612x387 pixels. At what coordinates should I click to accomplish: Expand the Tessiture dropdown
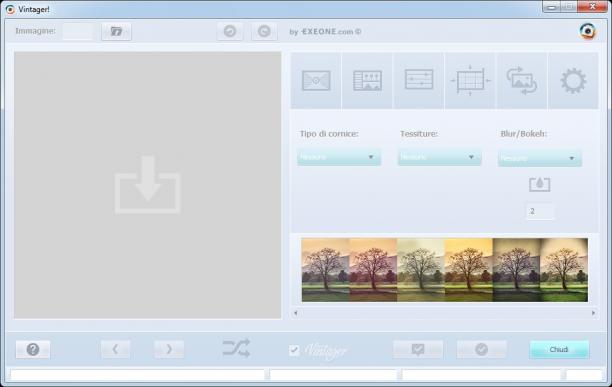(439, 157)
